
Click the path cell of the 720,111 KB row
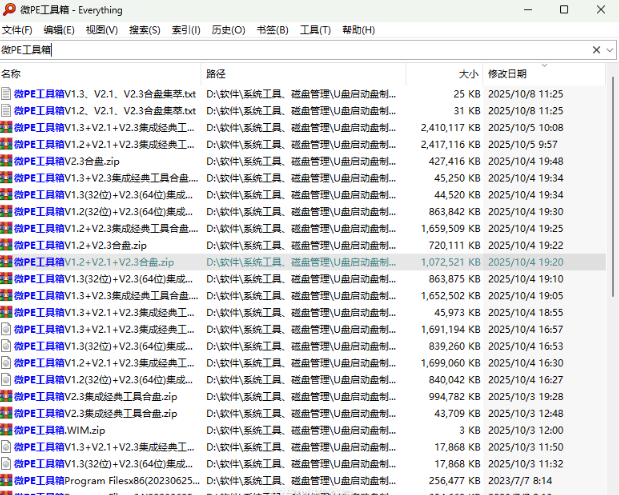point(301,245)
